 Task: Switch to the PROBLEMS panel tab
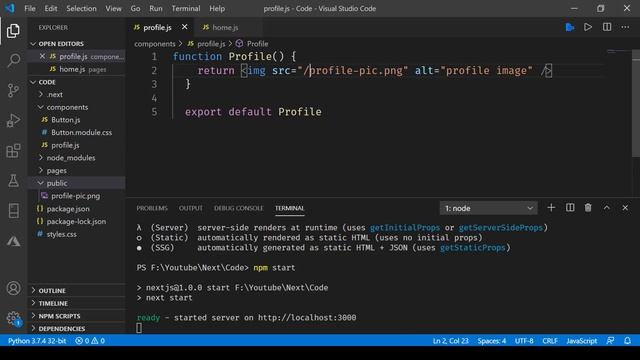[x=152, y=208]
